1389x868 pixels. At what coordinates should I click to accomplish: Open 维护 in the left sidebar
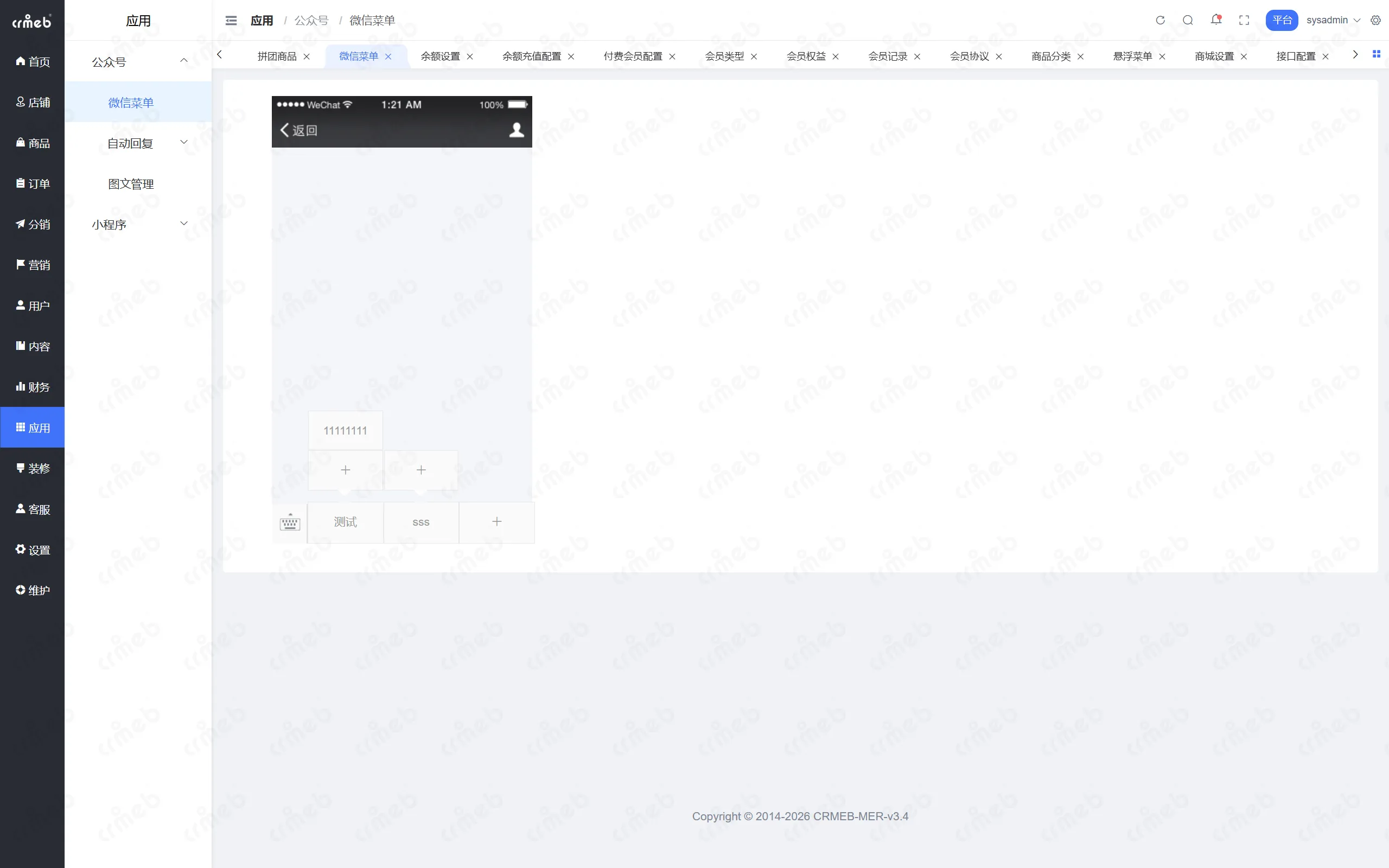tap(32, 590)
